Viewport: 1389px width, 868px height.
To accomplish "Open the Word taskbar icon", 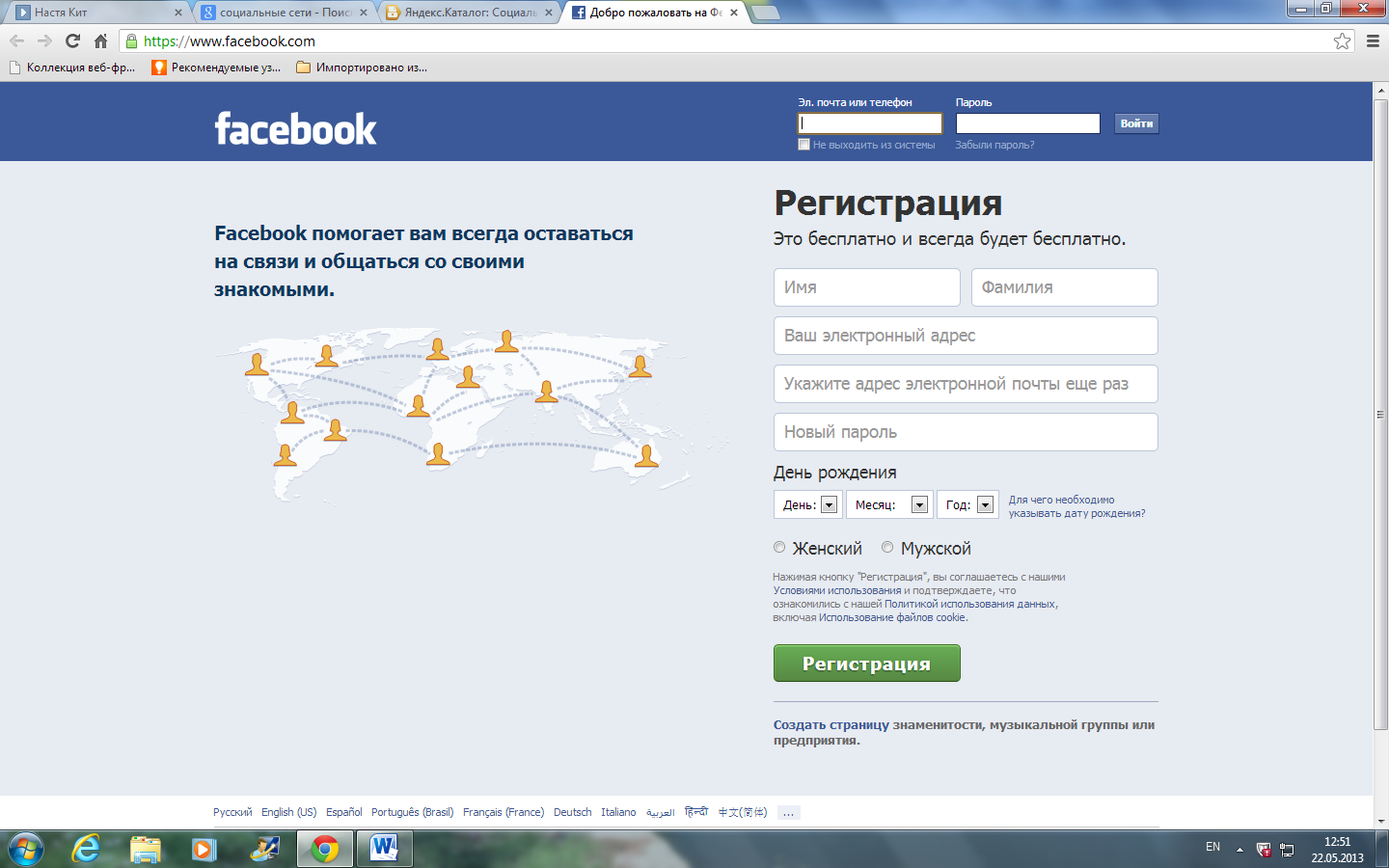I will pos(384,849).
